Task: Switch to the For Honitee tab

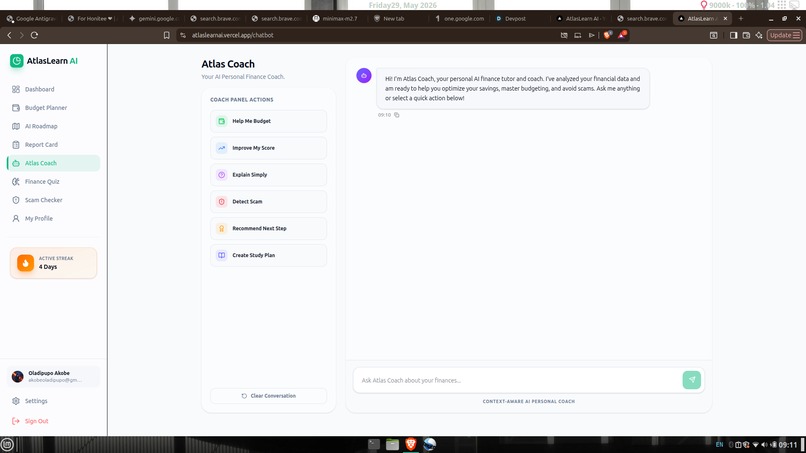Action: (93, 19)
